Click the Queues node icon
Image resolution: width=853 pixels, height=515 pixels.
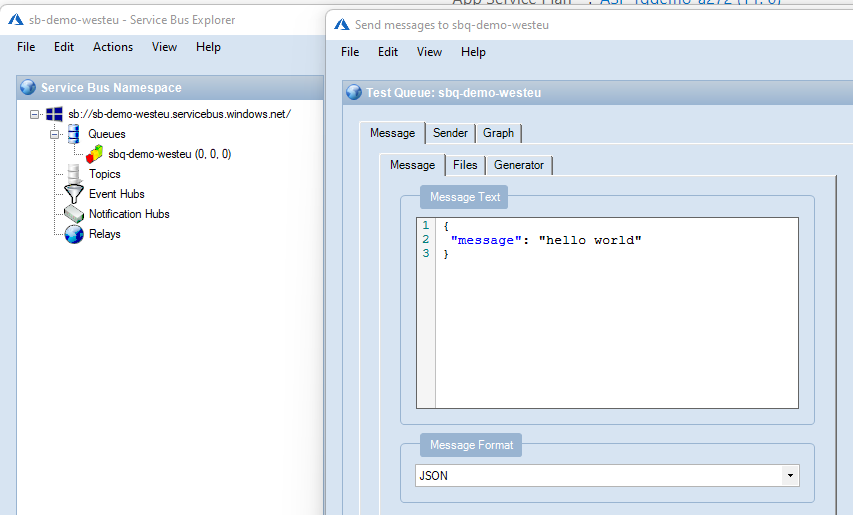(73, 134)
